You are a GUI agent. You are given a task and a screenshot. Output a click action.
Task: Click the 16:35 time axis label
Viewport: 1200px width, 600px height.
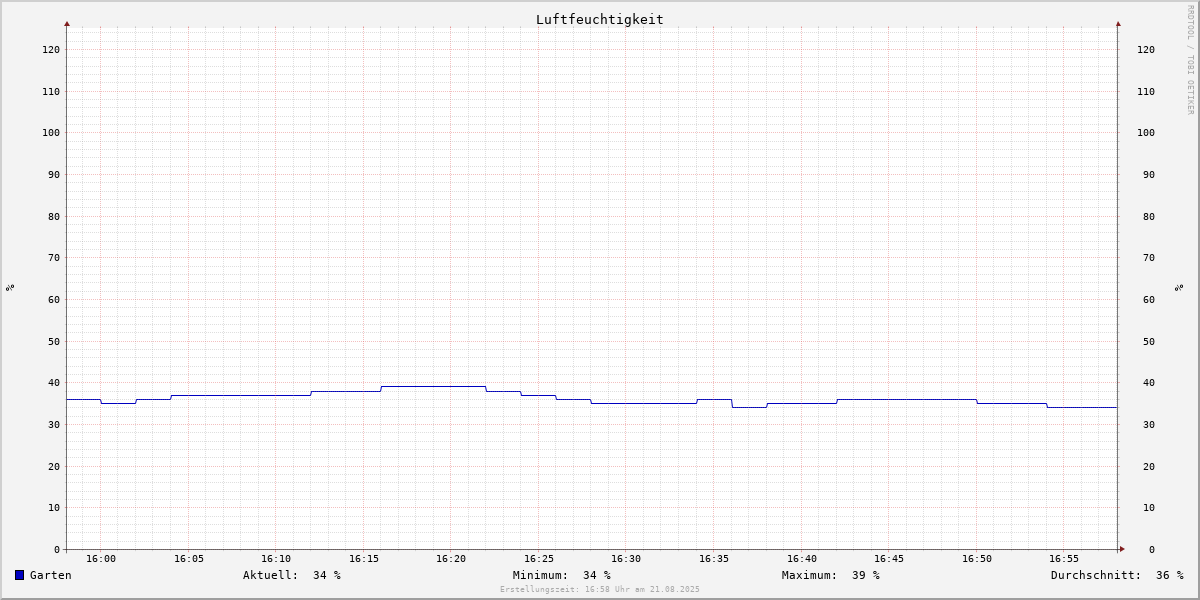pyautogui.click(x=714, y=559)
